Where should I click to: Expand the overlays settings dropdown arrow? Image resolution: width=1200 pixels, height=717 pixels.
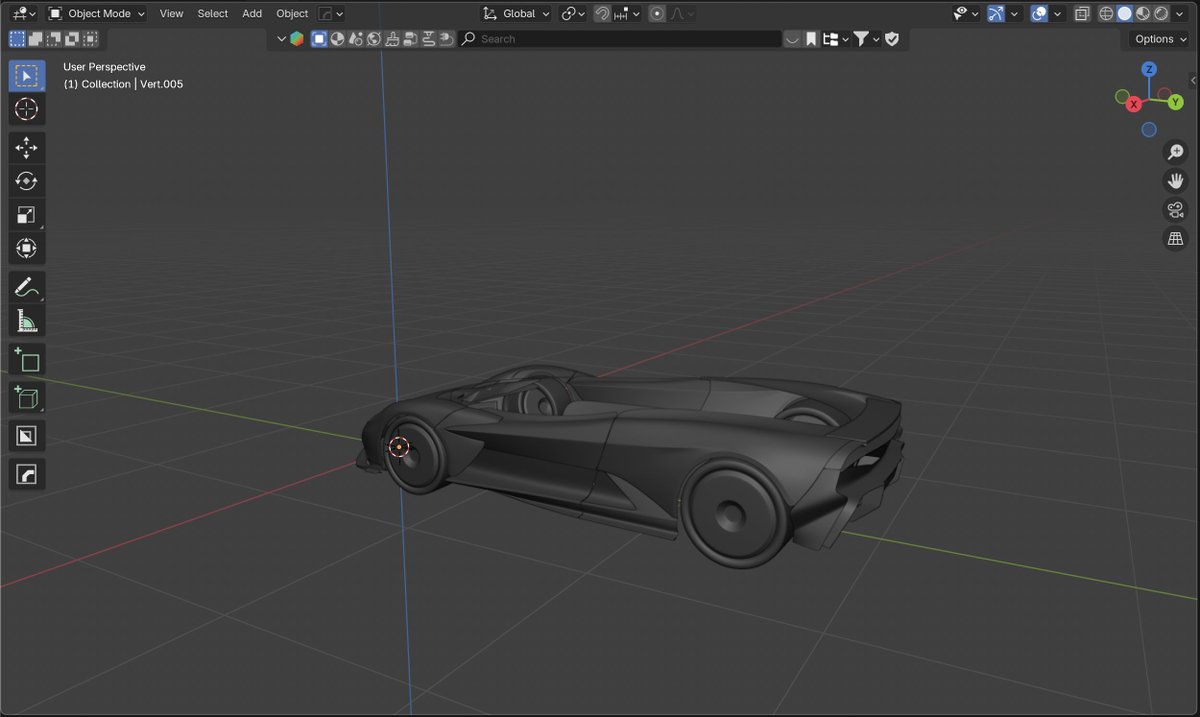pos(1057,14)
